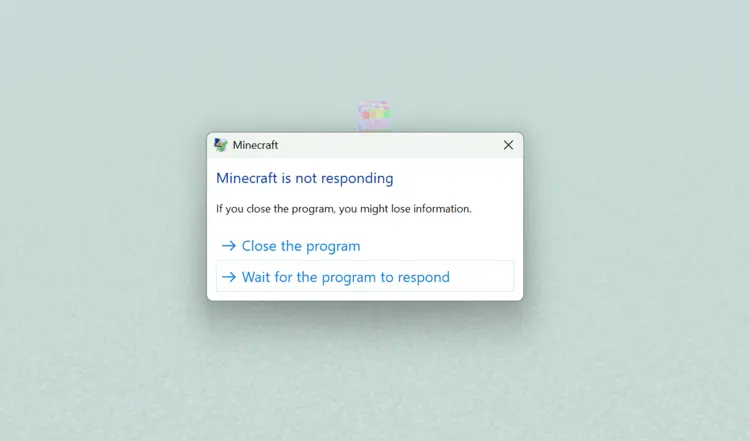Image resolution: width=750 pixels, height=441 pixels.
Task: Click the word Wait in second option
Action: click(x=256, y=277)
